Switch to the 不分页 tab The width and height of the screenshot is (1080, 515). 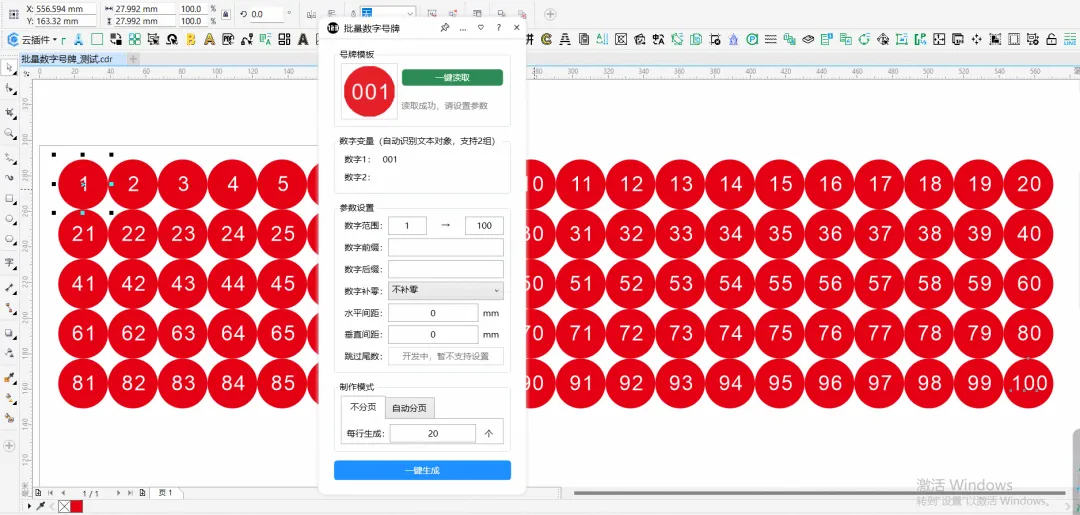363,407
